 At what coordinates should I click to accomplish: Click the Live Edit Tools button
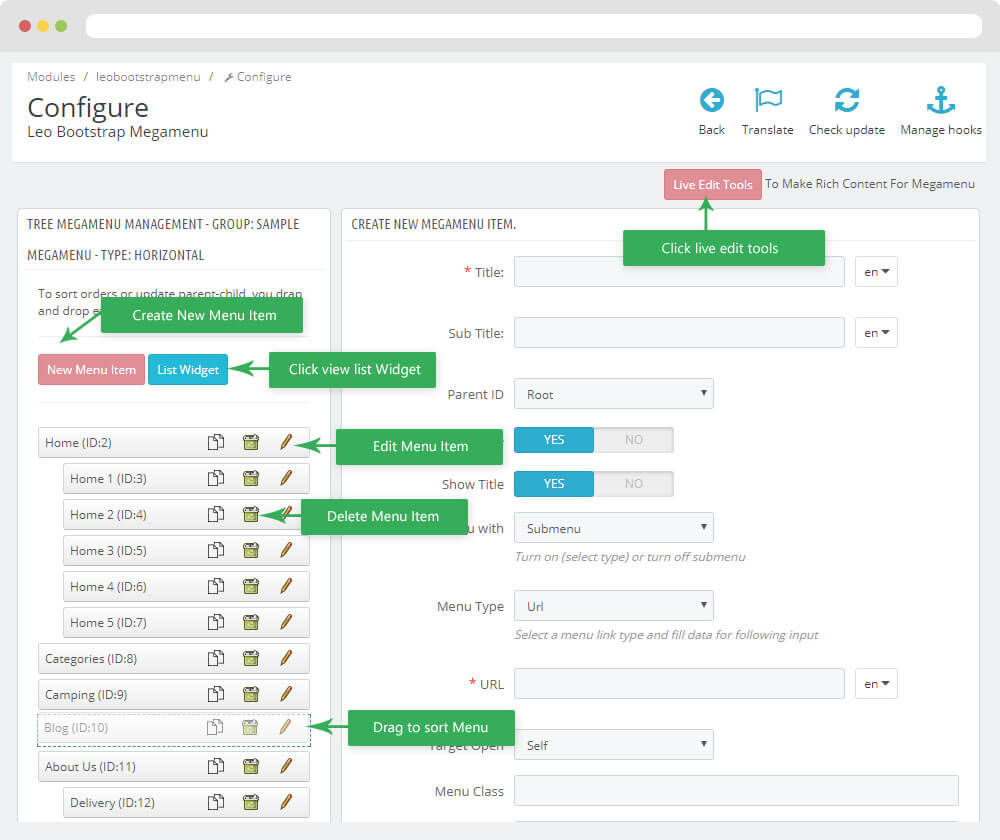(712, 185)
